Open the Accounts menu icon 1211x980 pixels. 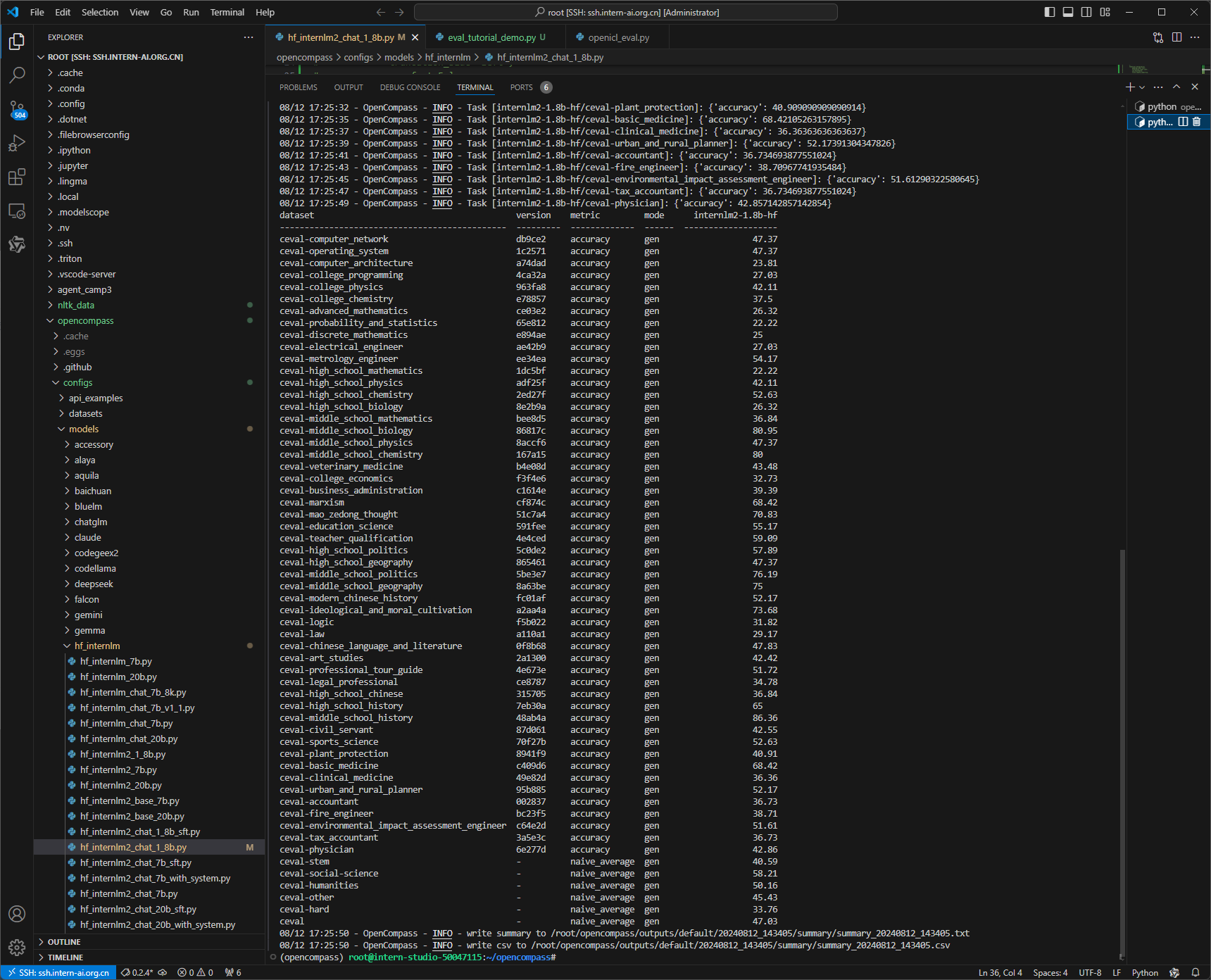(x=17, y=914)
